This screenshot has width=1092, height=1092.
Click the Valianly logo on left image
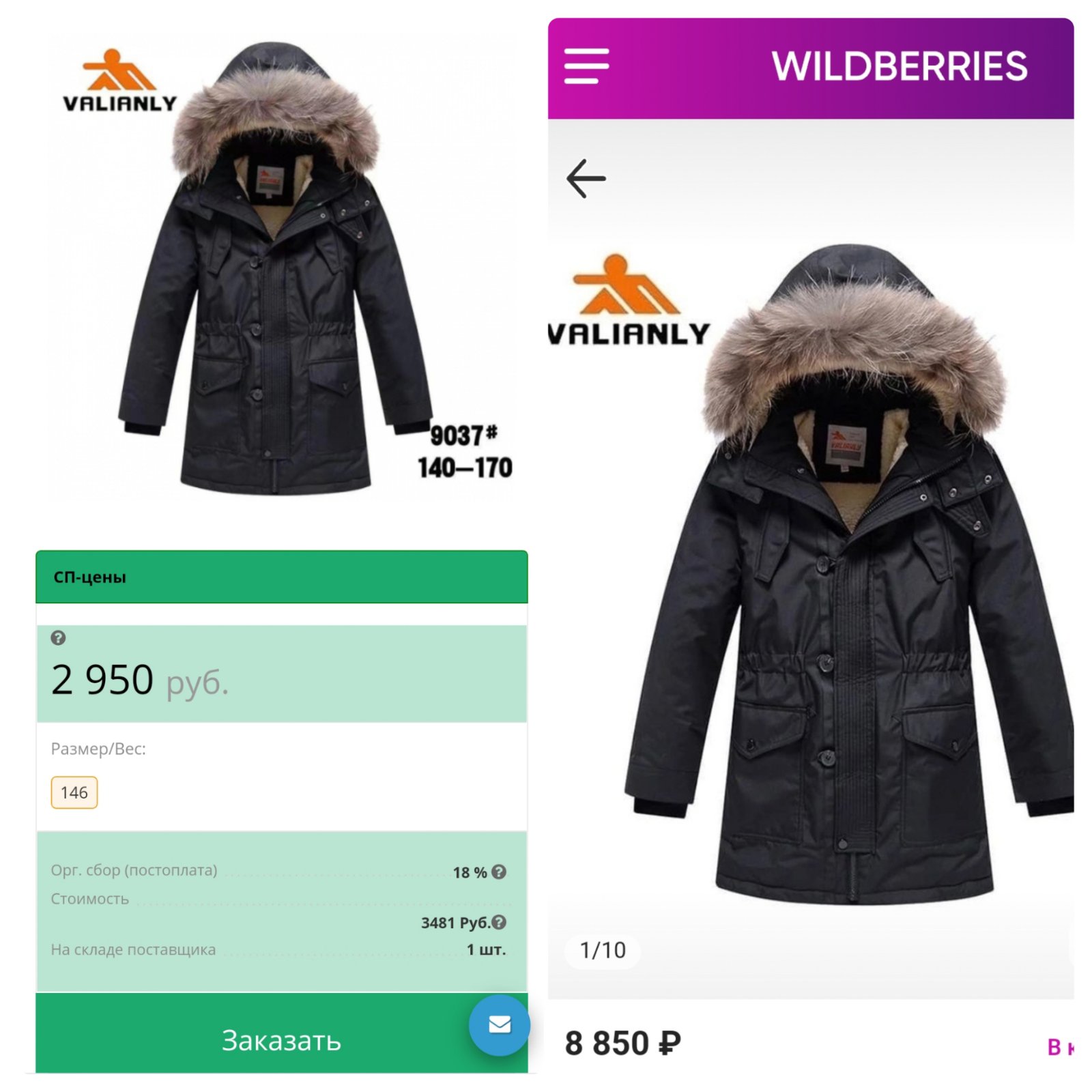point(119,81)
